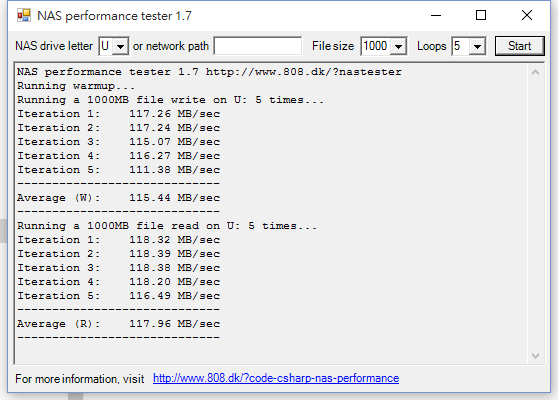Screen dimensions: 558x400
Task: Focus the network path input field
Action: click(x=258, y=46)
